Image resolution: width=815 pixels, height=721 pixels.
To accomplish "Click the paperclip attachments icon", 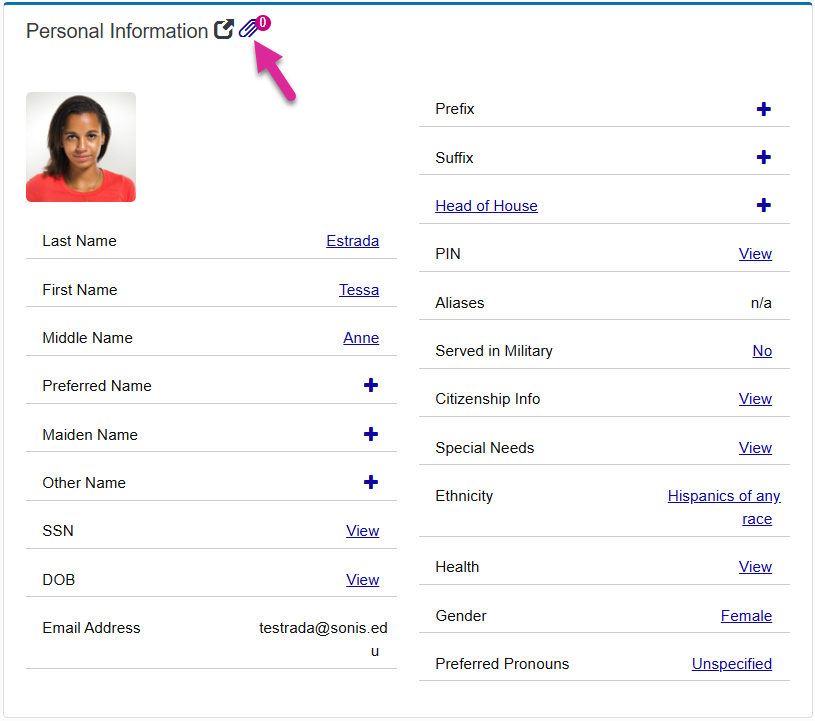I will point(249,29).
